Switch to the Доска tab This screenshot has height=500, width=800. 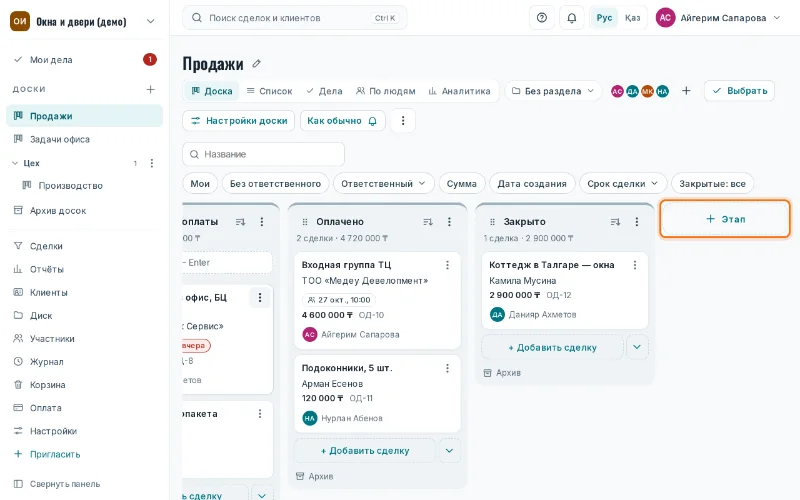[212, 91]
